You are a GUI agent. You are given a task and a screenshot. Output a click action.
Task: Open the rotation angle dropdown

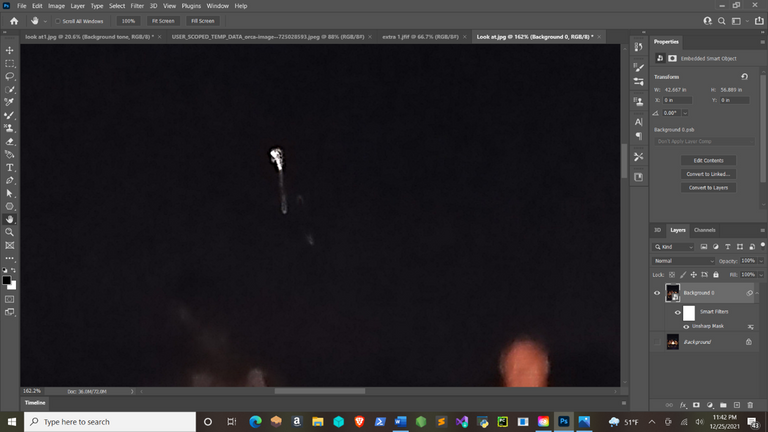[685, 113]
